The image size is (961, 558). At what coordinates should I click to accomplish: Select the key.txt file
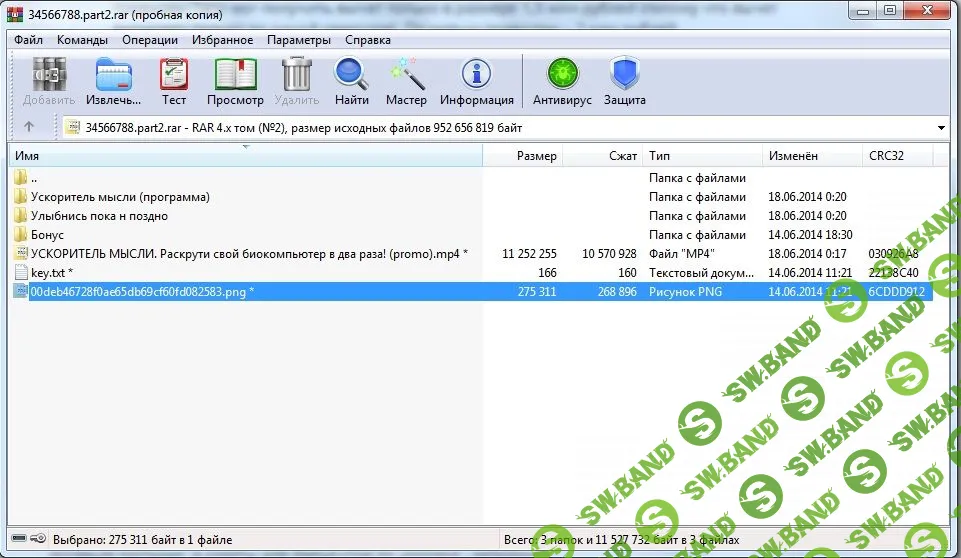point(51,273)
